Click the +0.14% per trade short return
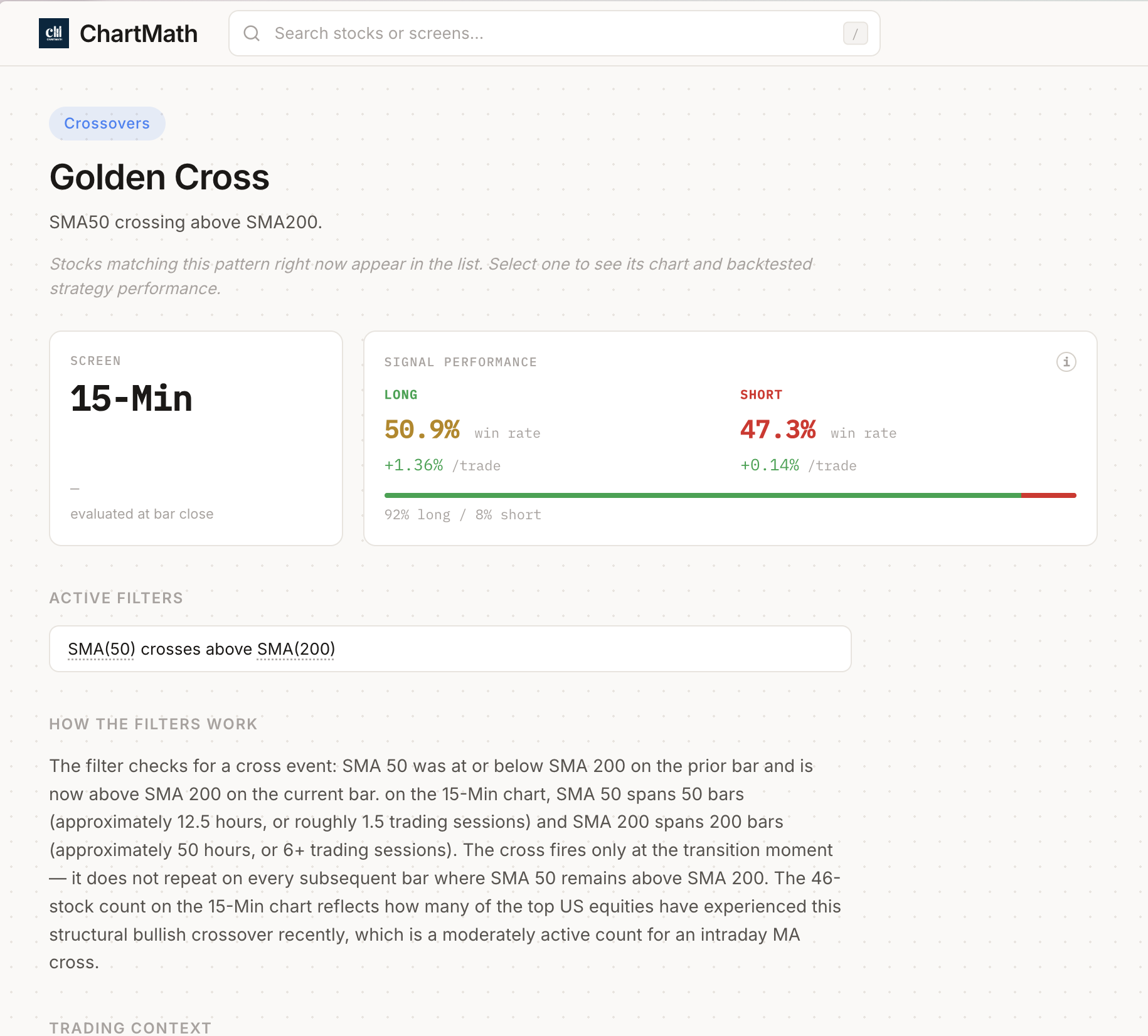 pyautogui.click(x=770, y=465)
